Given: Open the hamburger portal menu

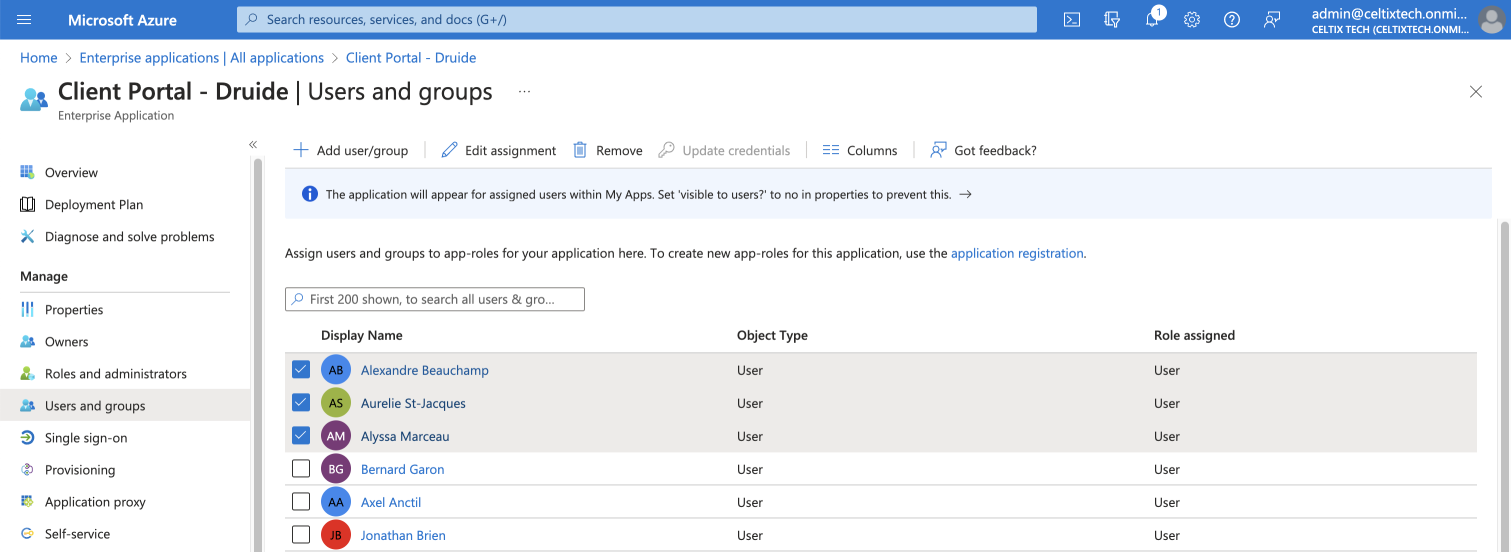Looking at the screenshot, I should point(25,19).
